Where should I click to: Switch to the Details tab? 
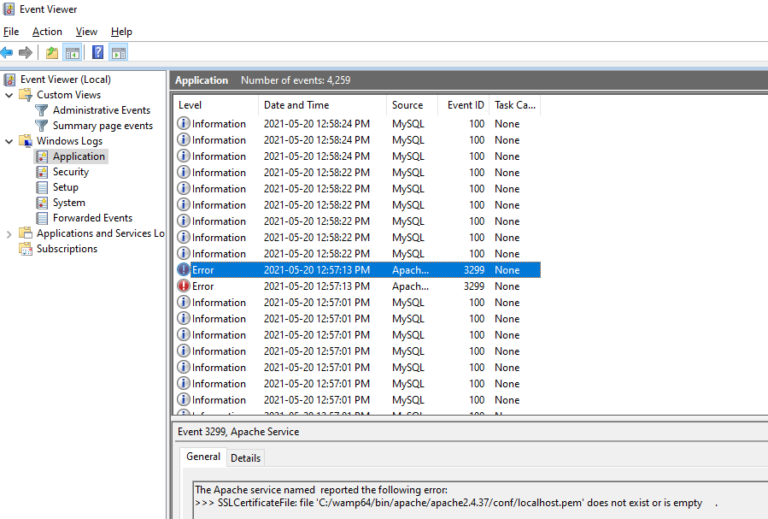coord(246,458)
